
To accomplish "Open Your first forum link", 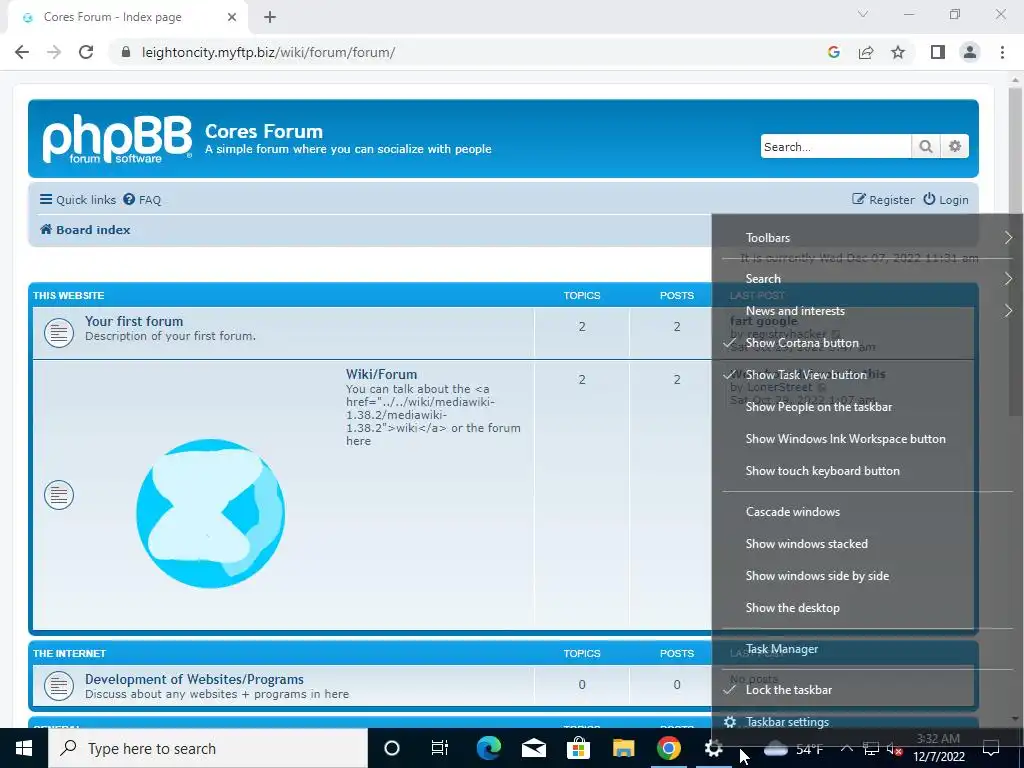I will [134, 321].
